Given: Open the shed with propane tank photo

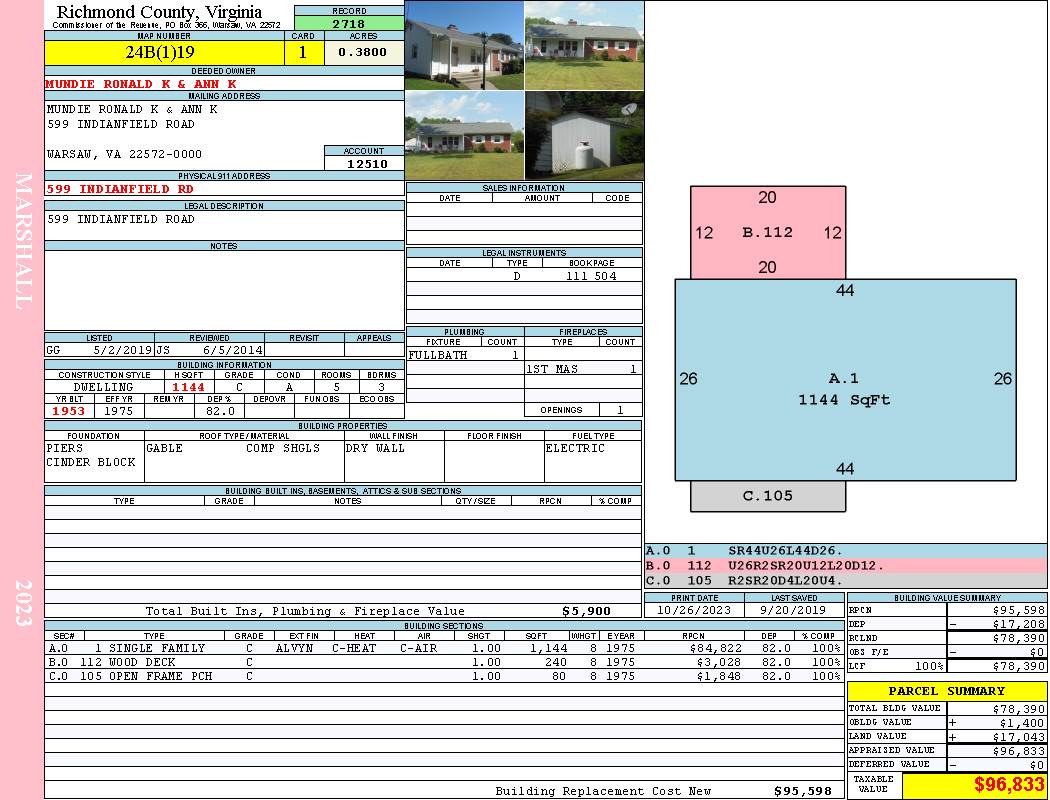Looking at the screenshot, I should 584,135.
